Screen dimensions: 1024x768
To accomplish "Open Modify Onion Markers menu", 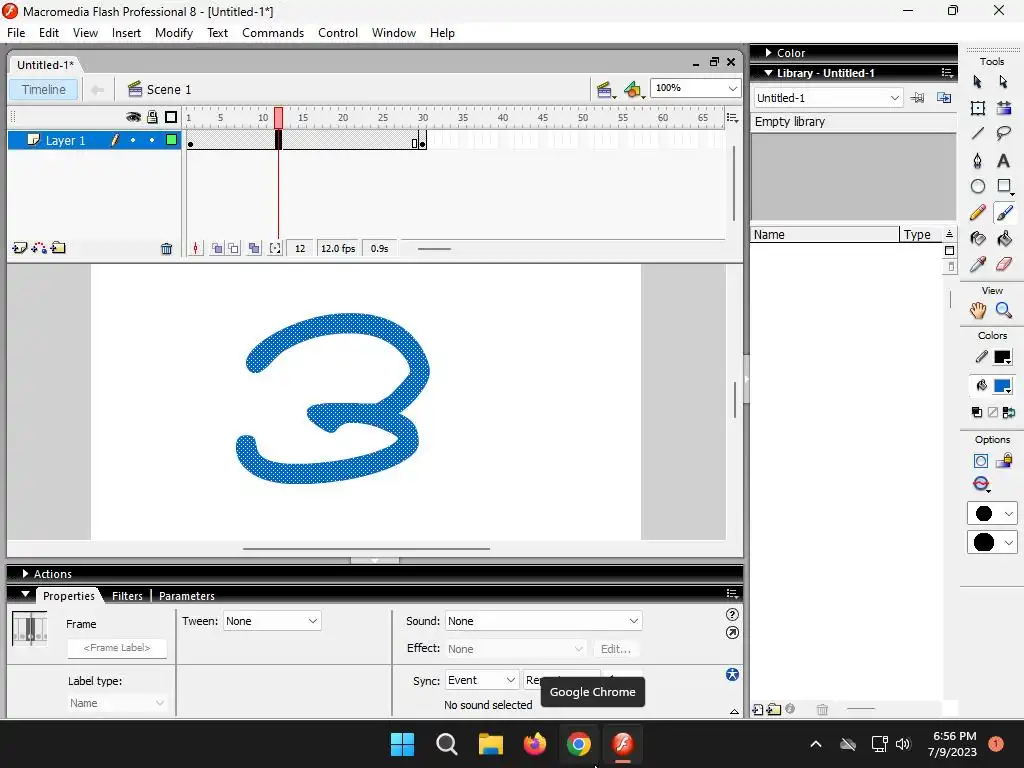I will point(275,248).
